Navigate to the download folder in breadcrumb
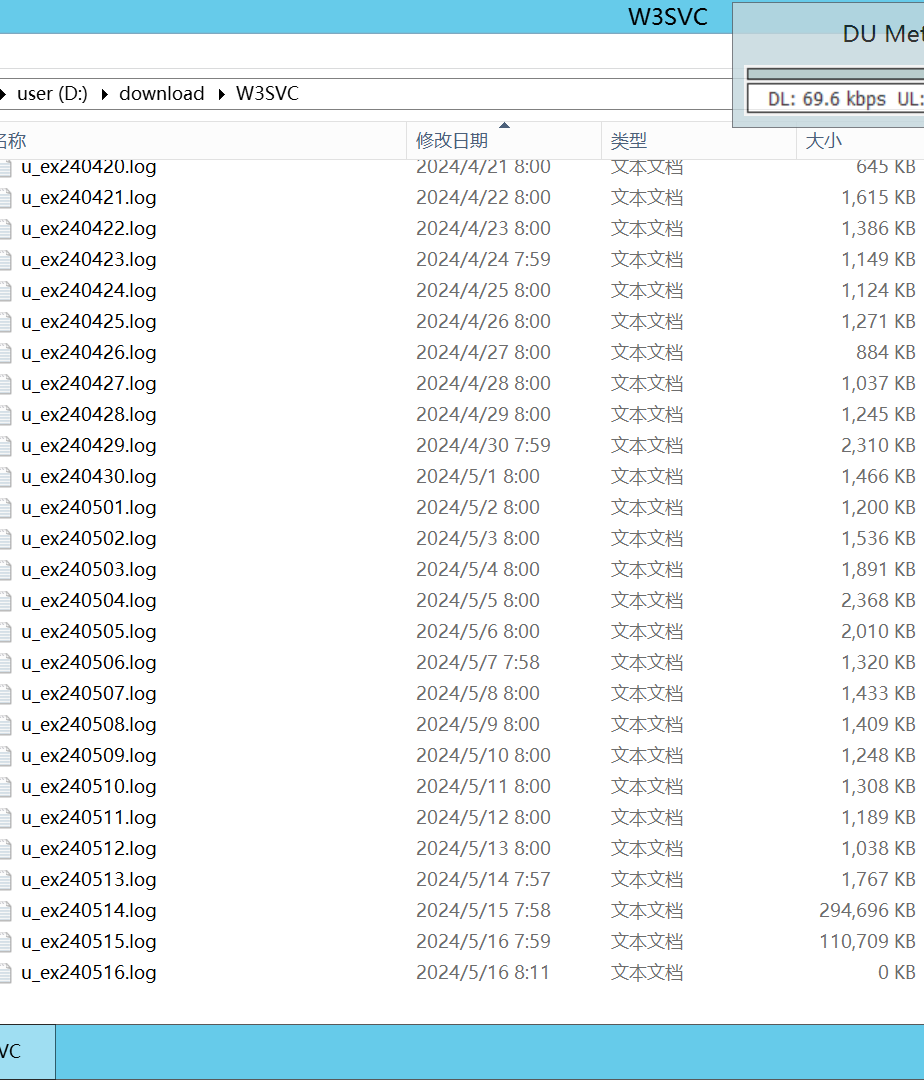This screenshot has width=924, height=1080. click(x=161, y=94)
